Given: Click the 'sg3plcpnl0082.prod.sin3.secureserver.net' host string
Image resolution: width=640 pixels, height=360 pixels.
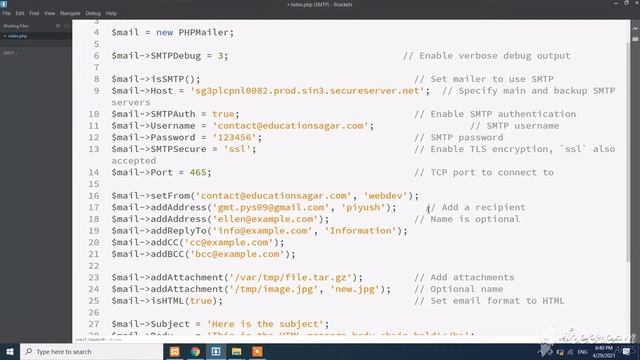Looking at the screenshot, I should pyautogui.click(x=307, y=91).
